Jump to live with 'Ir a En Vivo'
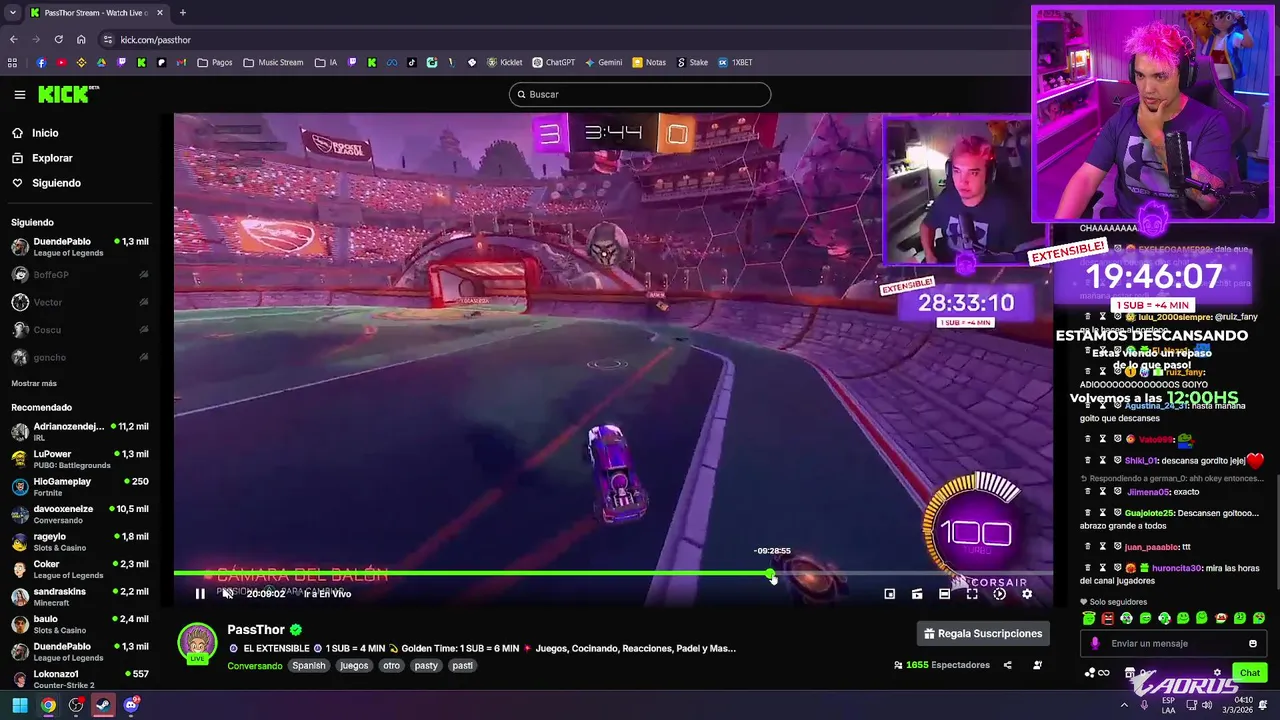The image size is (1280, 720). pyautogui.click(x=327, y=594)
